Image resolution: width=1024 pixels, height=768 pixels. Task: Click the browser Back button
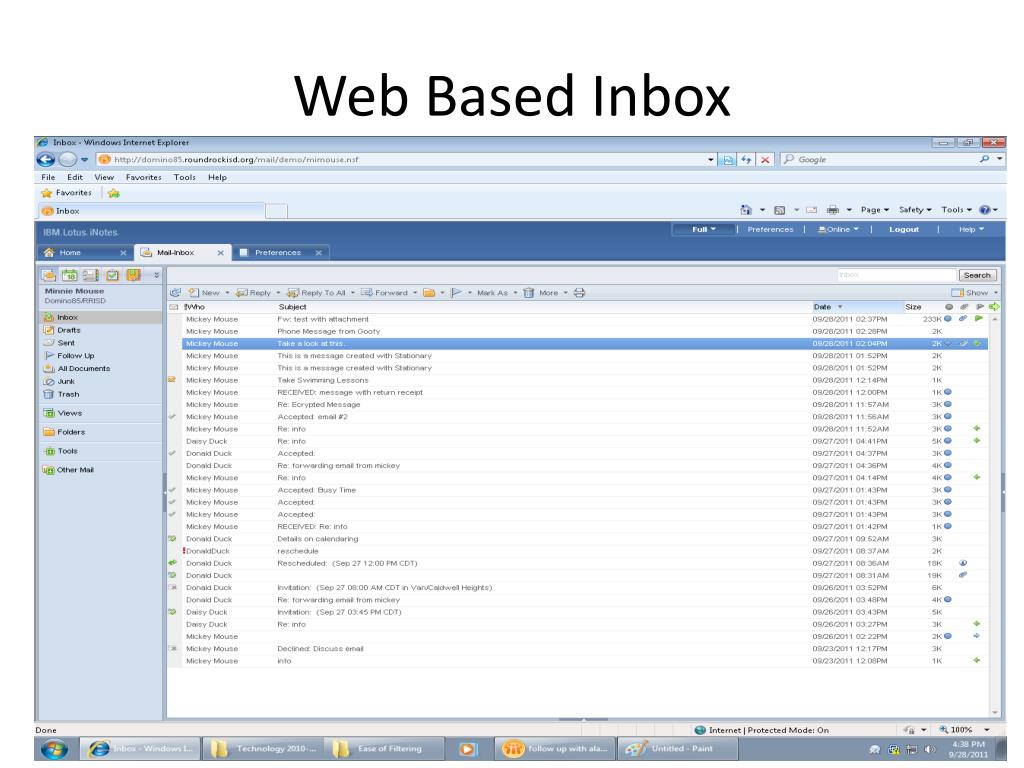(x=46, y=159)
